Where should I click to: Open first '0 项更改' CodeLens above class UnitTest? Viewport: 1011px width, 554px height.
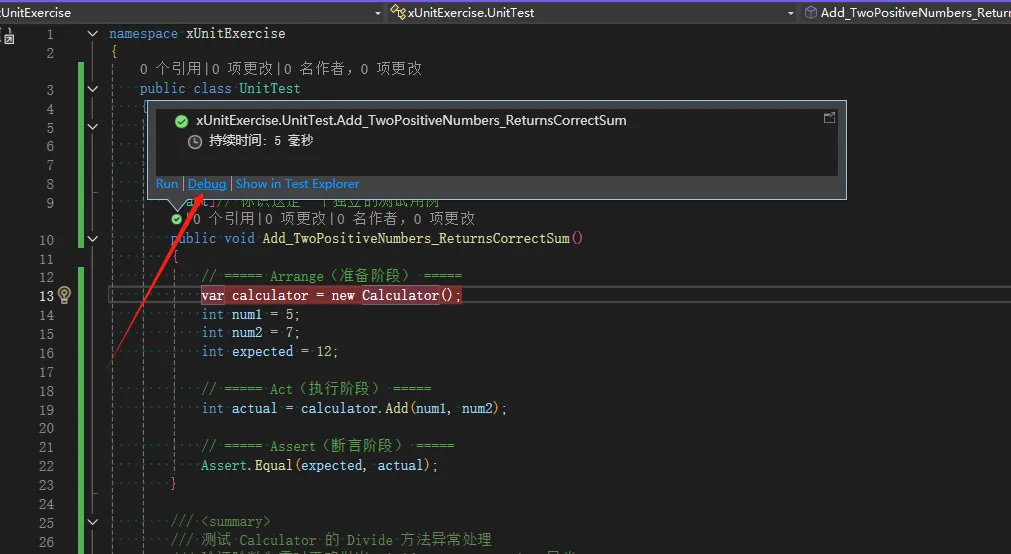242,68
